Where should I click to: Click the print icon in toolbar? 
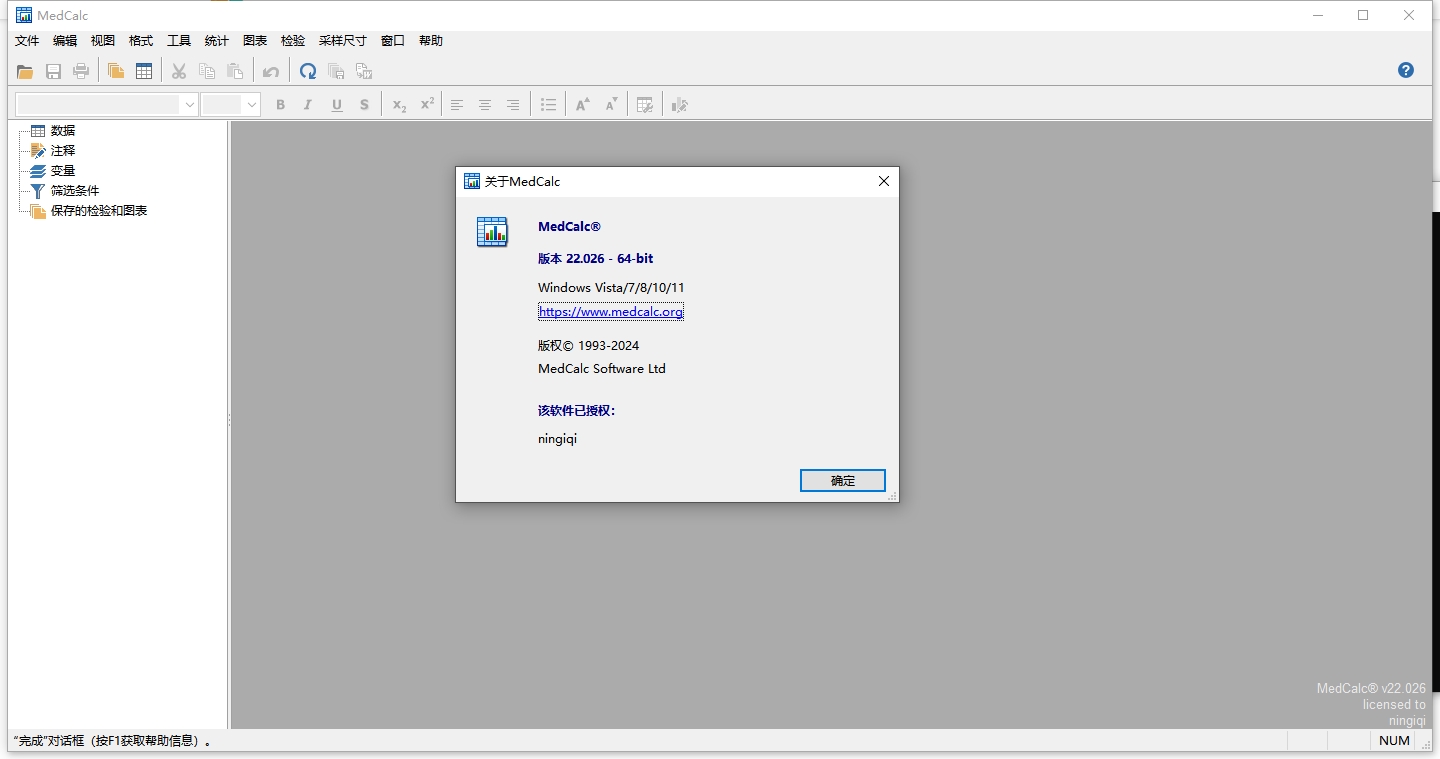coord(81,71)
